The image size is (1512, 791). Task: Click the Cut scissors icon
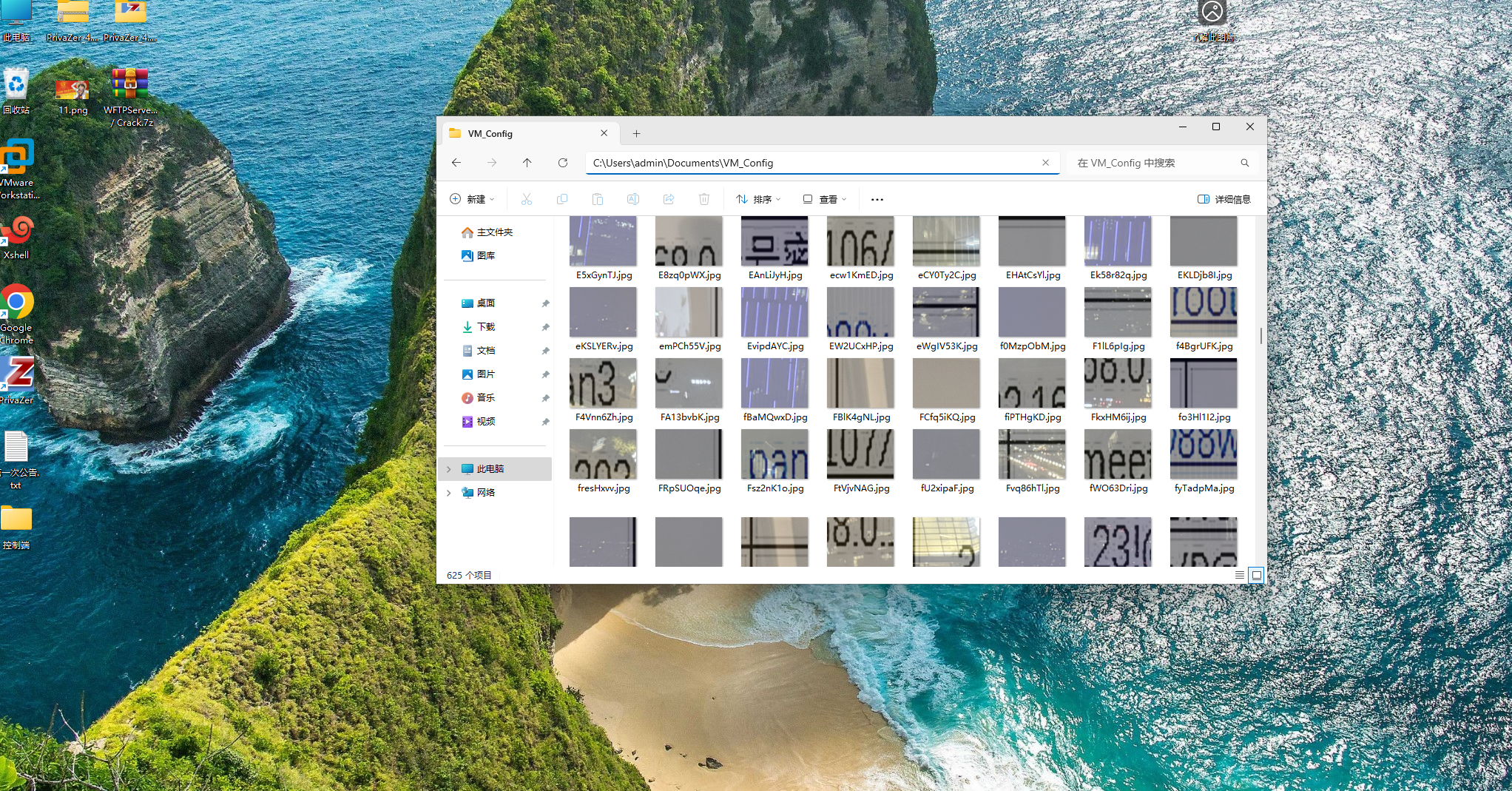527,199
